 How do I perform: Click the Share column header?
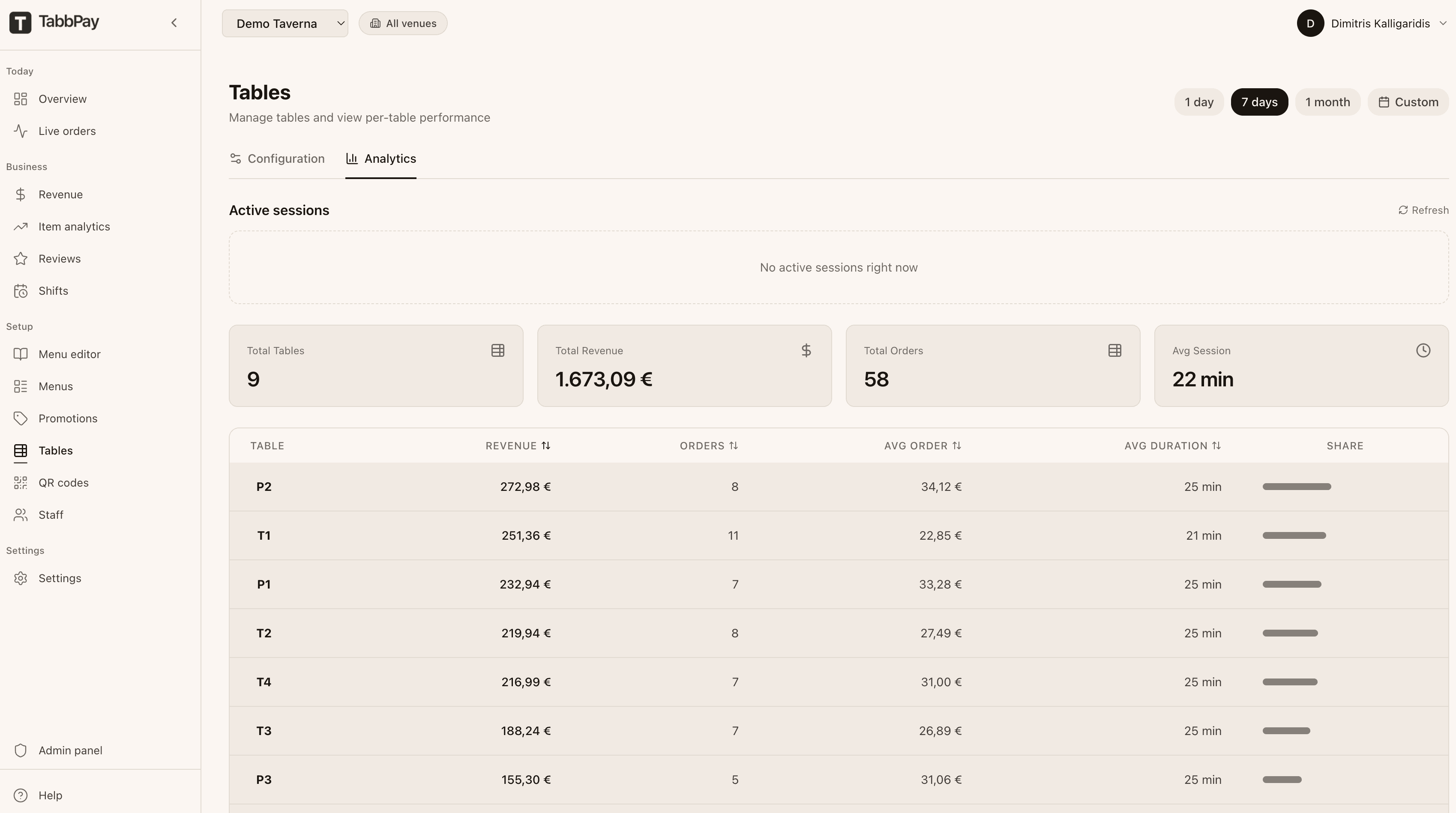click(1345, 446)
